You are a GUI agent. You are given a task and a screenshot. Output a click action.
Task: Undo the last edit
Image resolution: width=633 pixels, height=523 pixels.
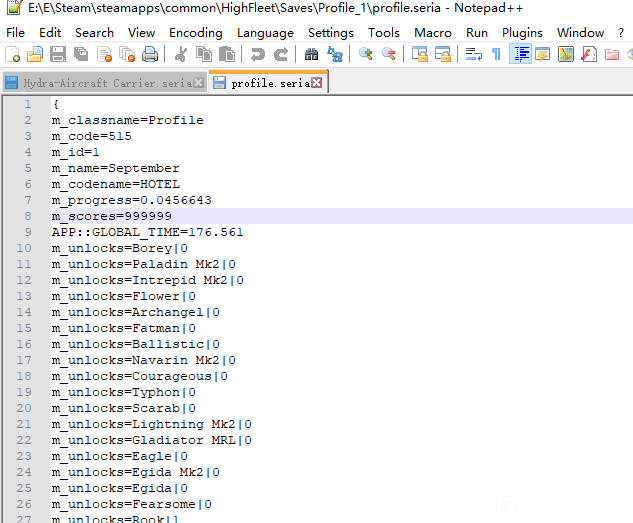click(257, 54)
